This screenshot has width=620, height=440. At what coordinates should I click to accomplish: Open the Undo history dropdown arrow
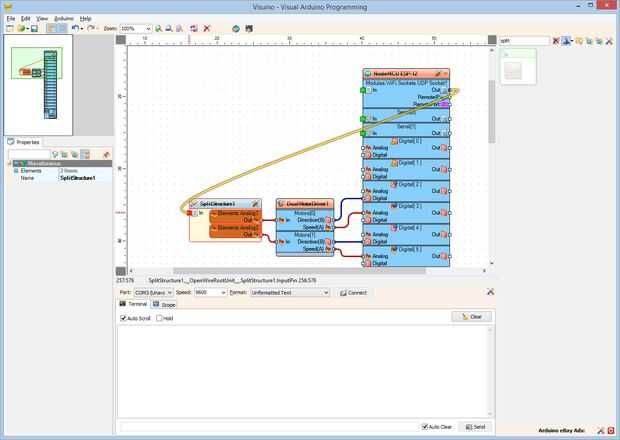tap(81, 28)
